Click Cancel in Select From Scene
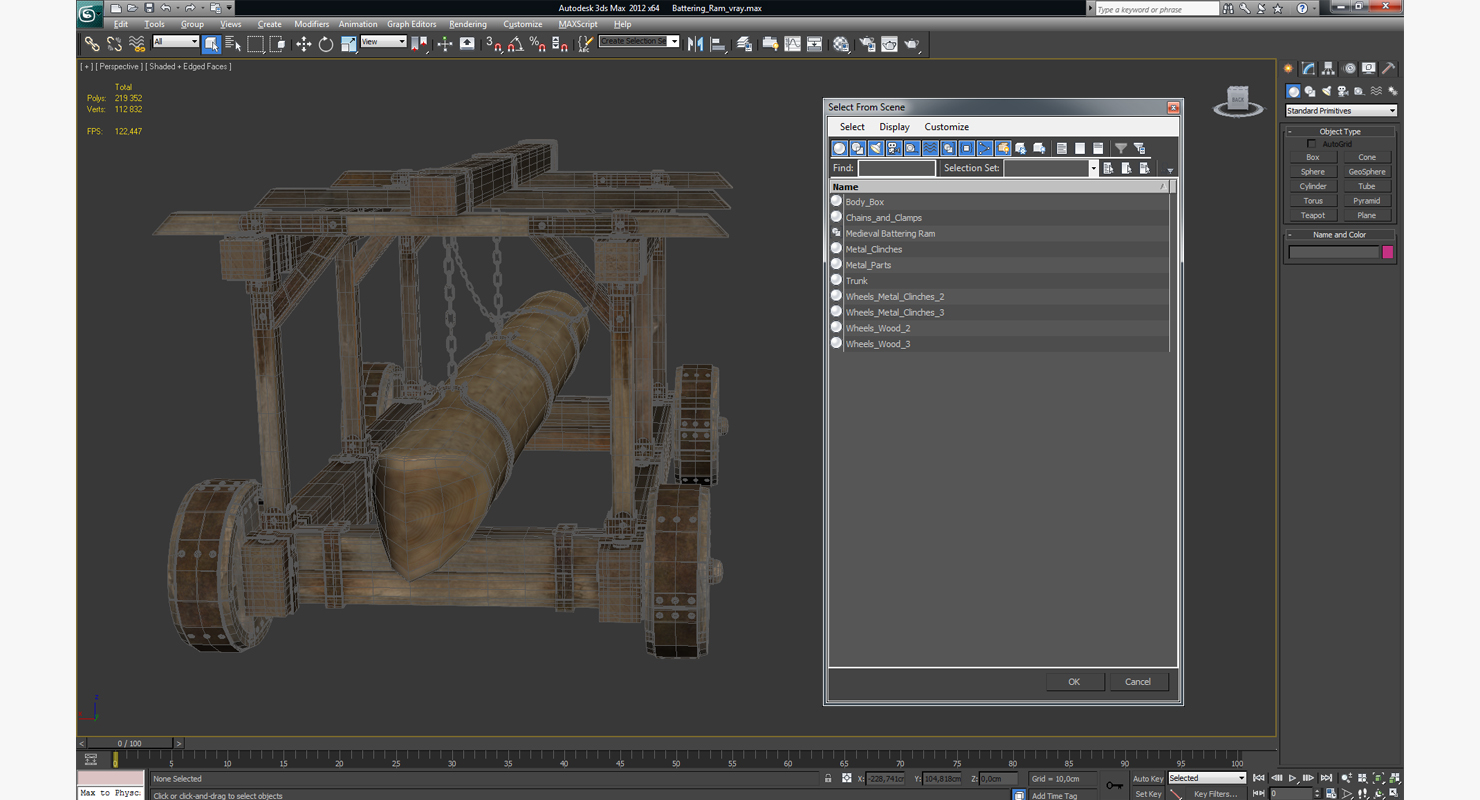Screen dimensions: 1480x800 click(1138, 682)
